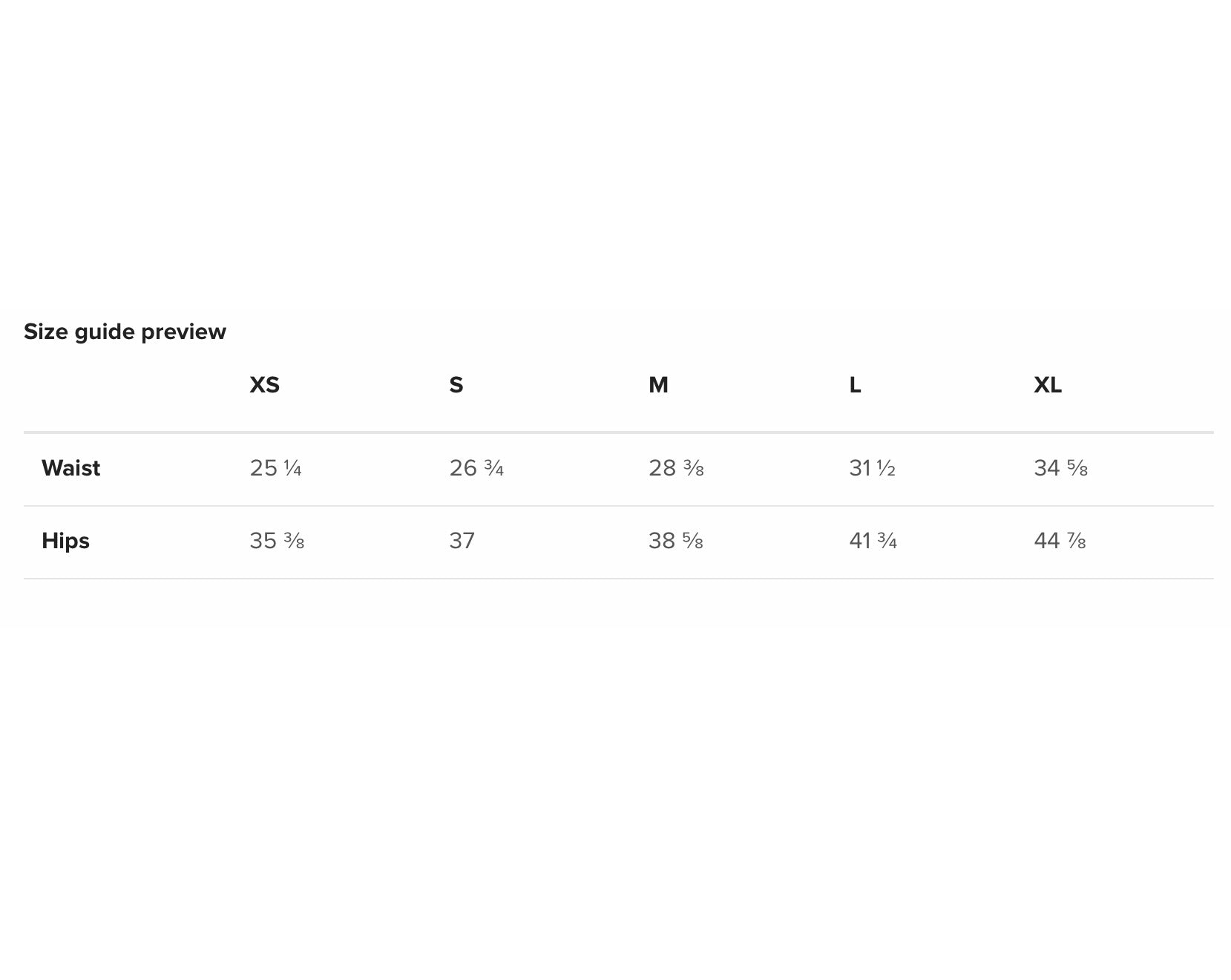The height and width of the screenshot is (980, 1231).
Task: Click the S waist measurement 26 ¾
Action: [x=476, y=468]
